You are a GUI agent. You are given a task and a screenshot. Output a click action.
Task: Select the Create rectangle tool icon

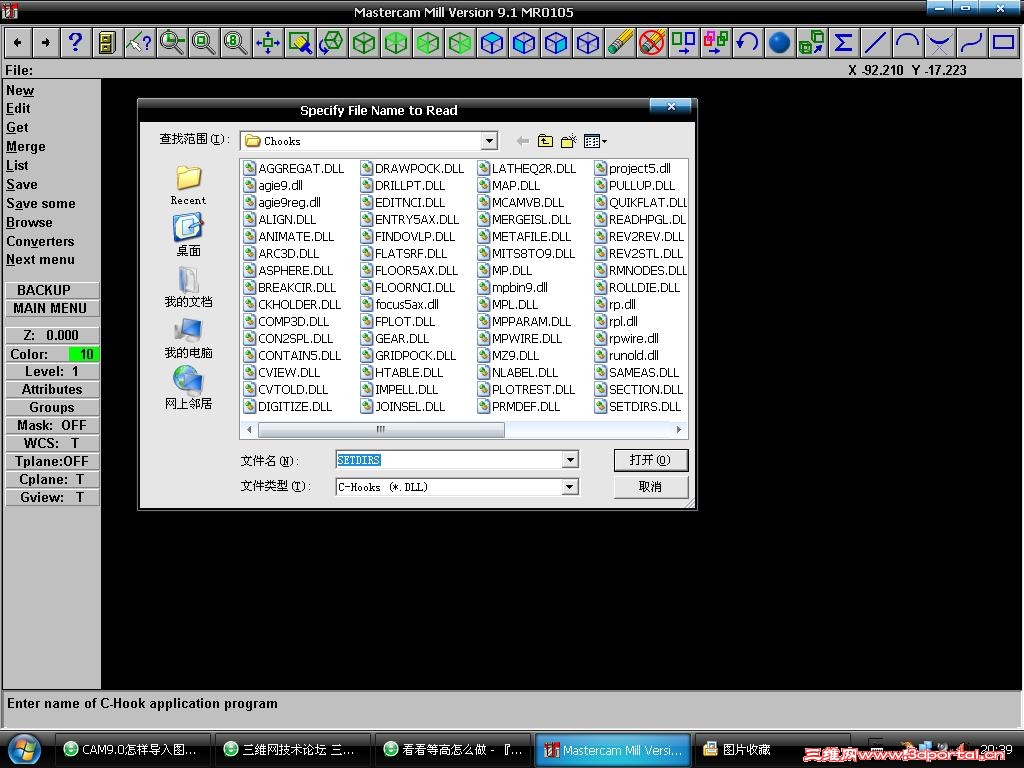[1004, 43]
